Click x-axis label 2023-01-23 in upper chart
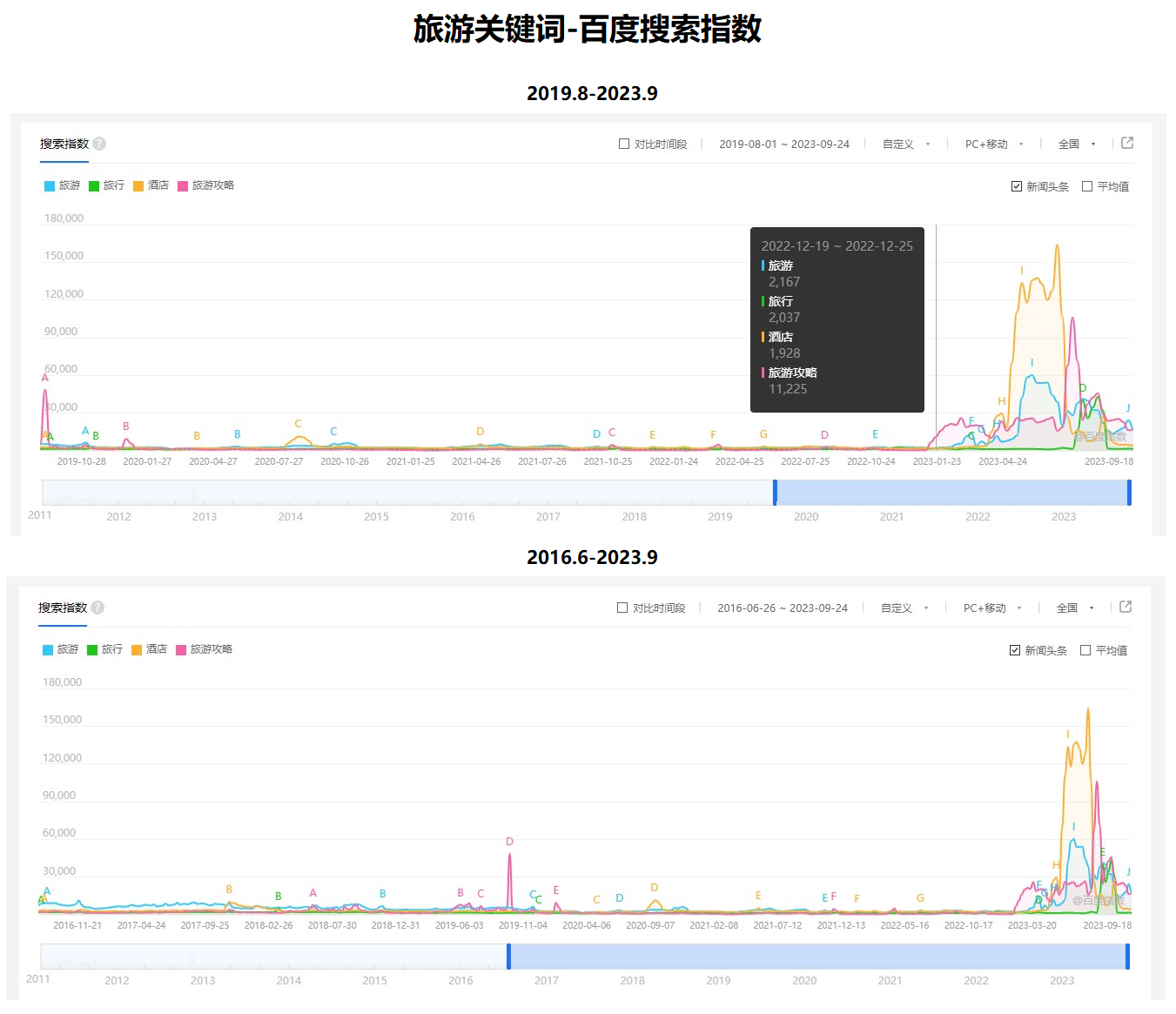The width and height of the screenshot is (1176, 1014). (x=937, y=461)
